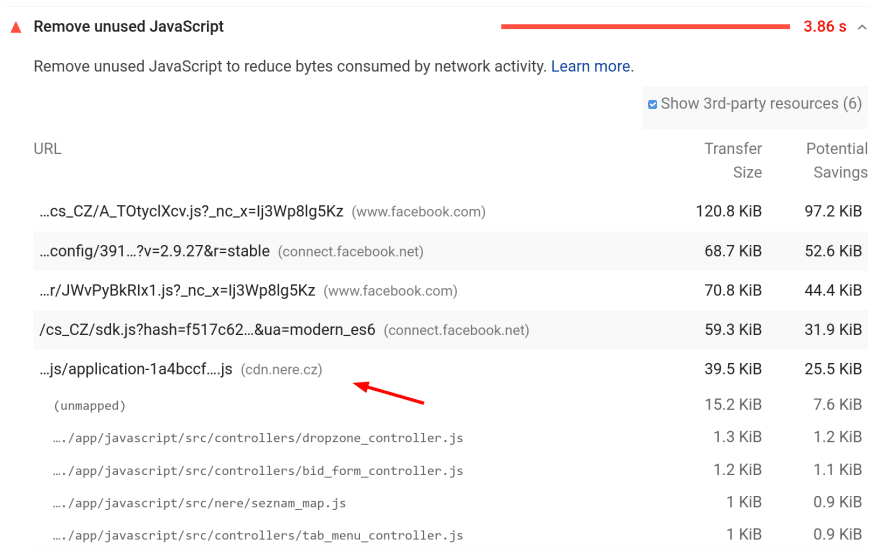Screen dimensions: 880x552
Task: Click the red warning triangle icon
Action: (16, 27)
